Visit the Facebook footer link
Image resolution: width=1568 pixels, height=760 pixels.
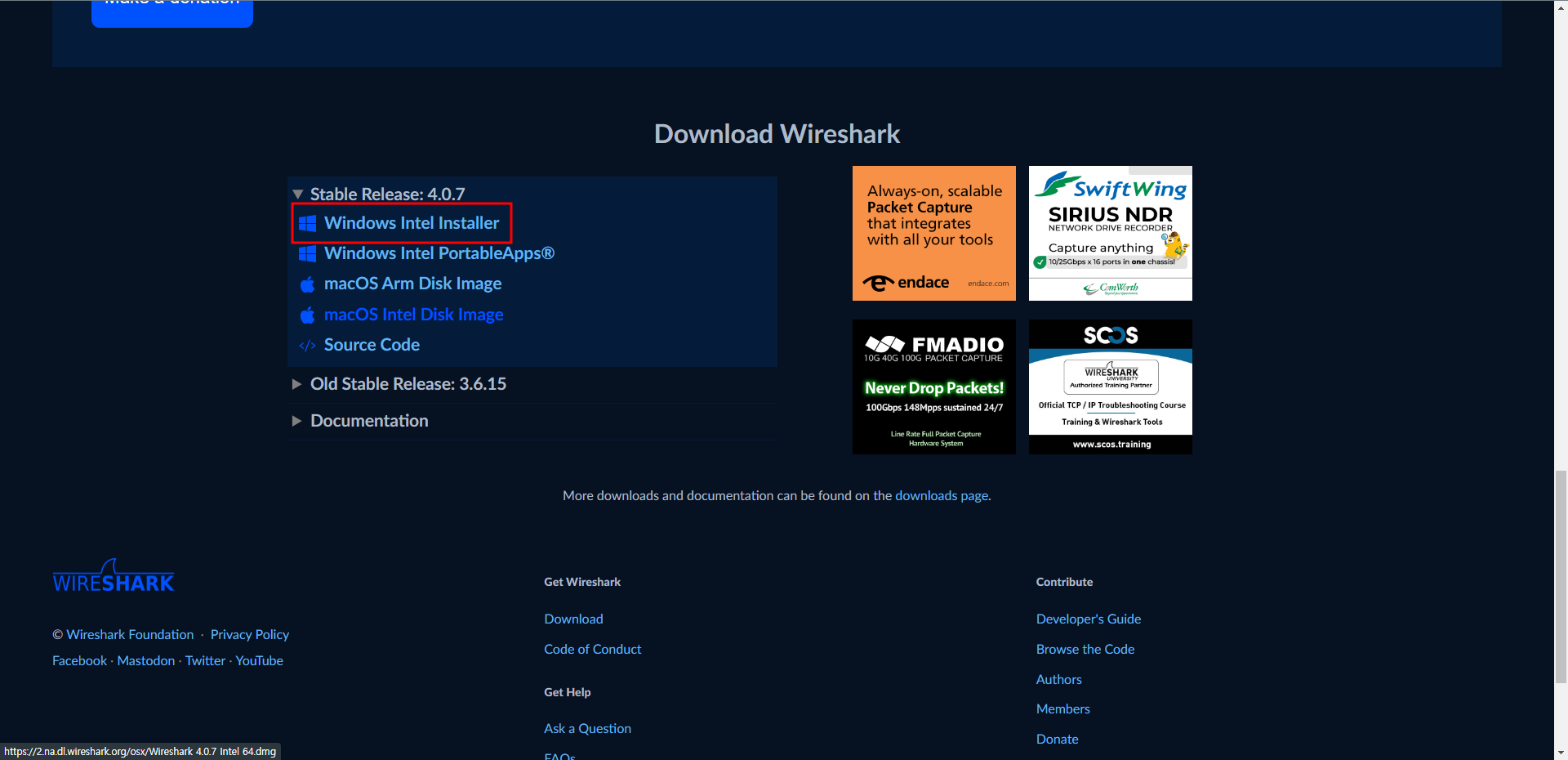(x=79, y=660)
